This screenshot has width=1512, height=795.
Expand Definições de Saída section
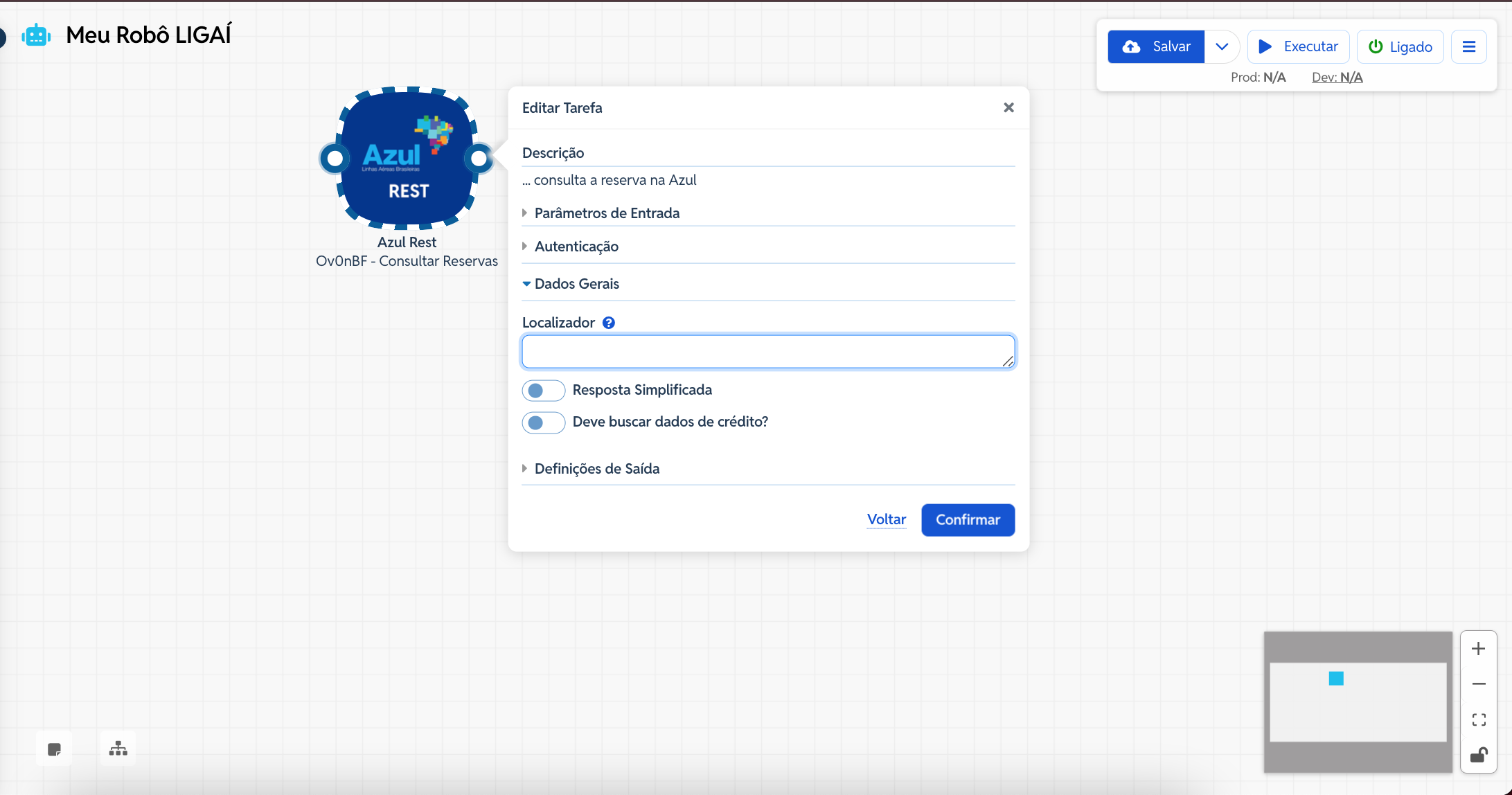(596, 469)
